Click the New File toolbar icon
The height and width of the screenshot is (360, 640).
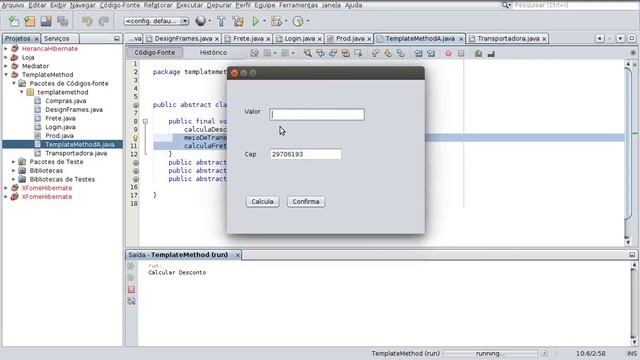tap(13, 21)
